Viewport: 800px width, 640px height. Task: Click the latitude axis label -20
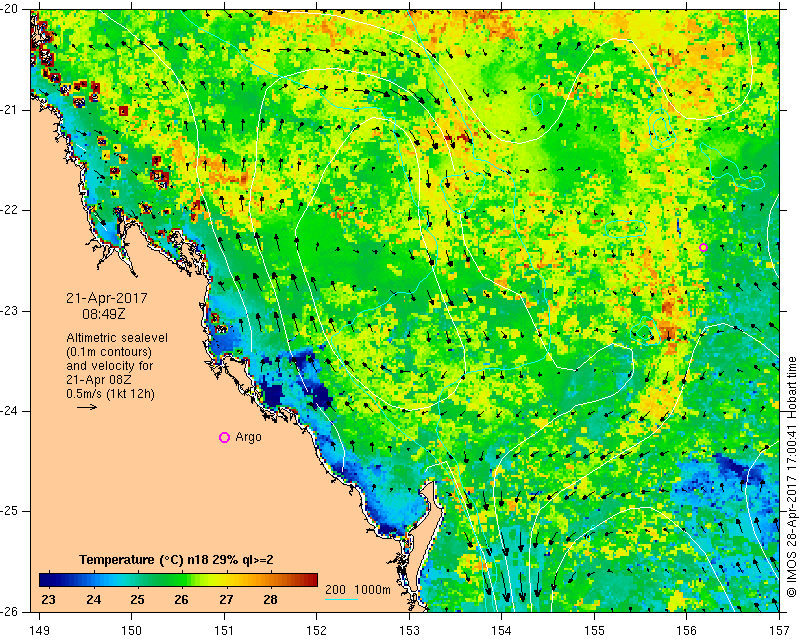coord(10,9)
